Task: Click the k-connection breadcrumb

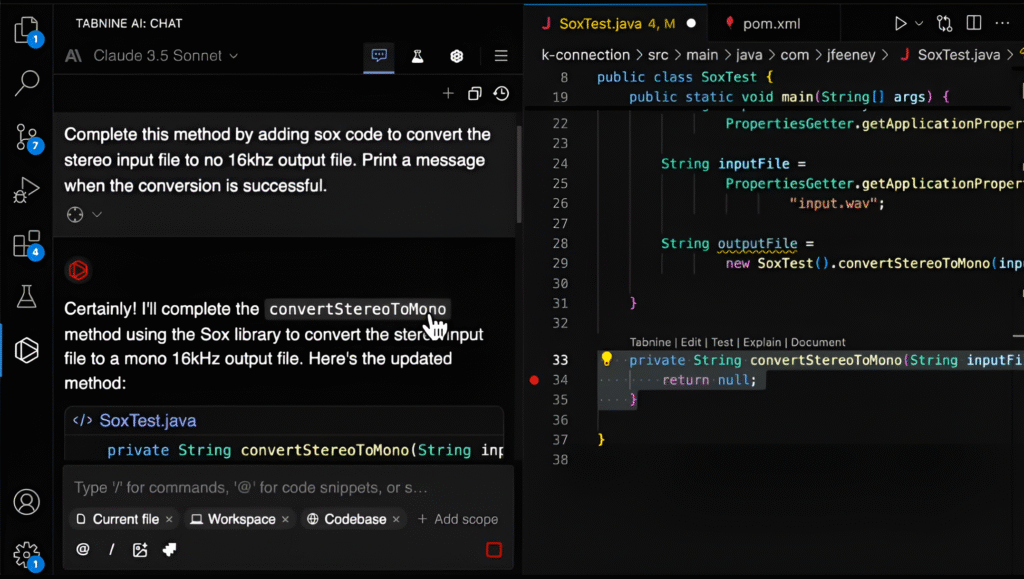Action: point(585,55)
